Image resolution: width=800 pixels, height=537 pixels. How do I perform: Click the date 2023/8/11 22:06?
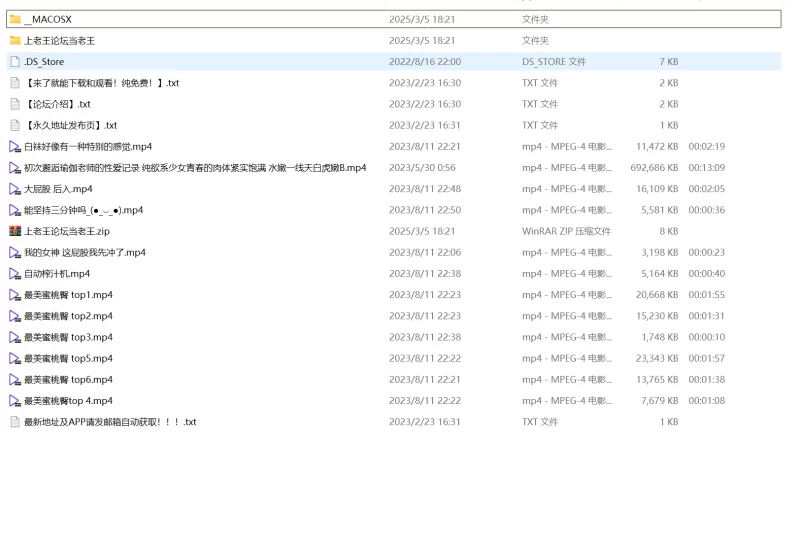425,252
